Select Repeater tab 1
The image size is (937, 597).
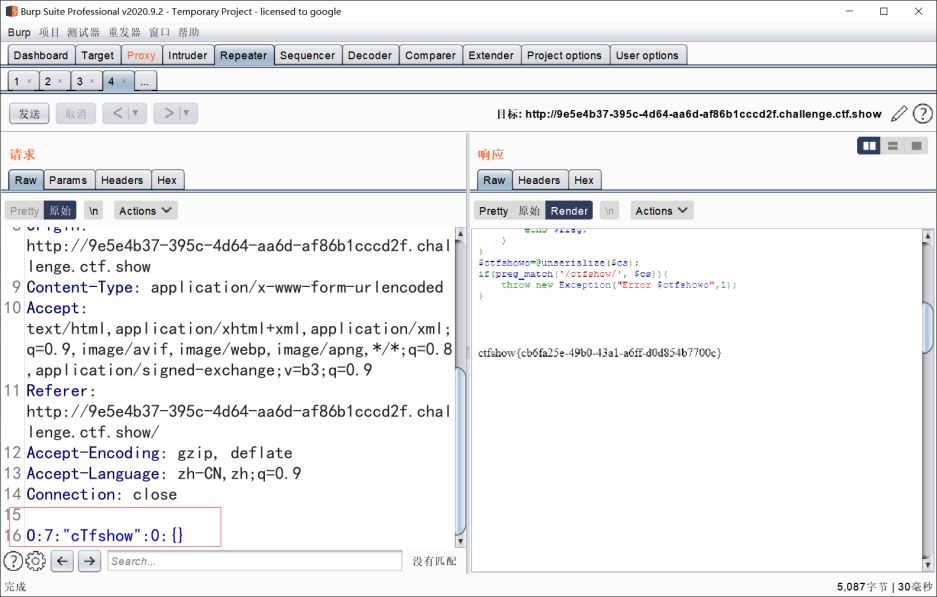[x=17, y=81]
